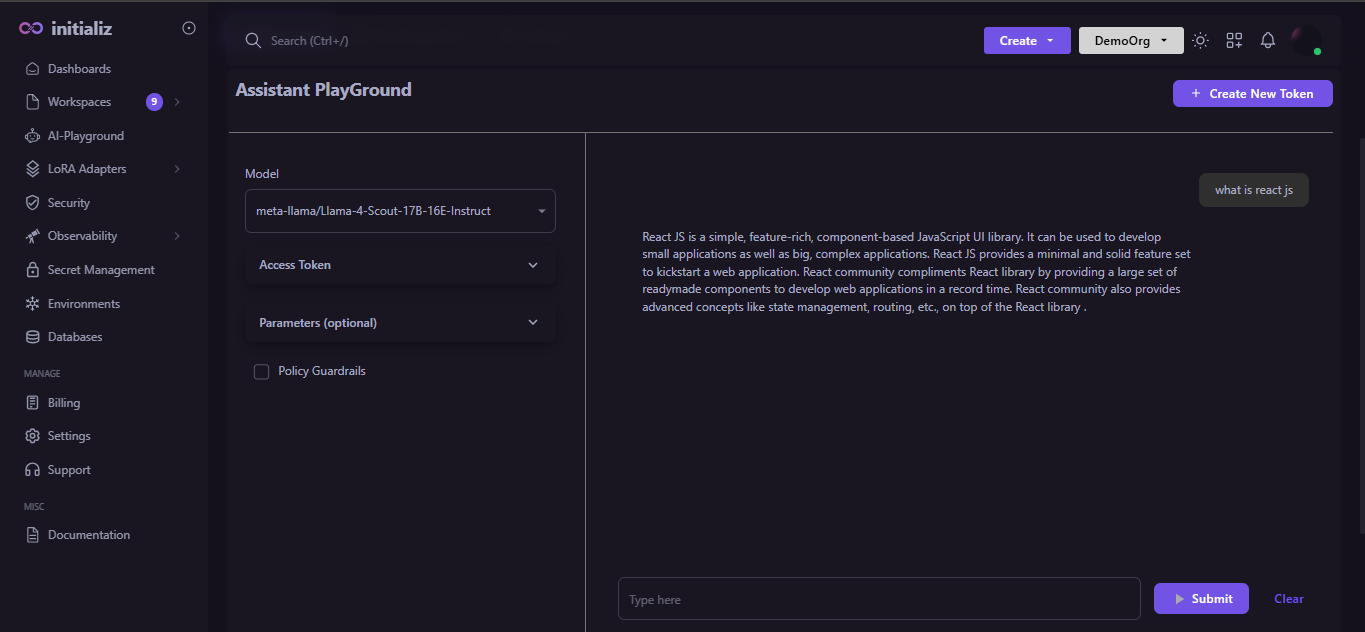1365x632 pixels.
Task: Open the Model selection dropdown
Action: (400, 211)
